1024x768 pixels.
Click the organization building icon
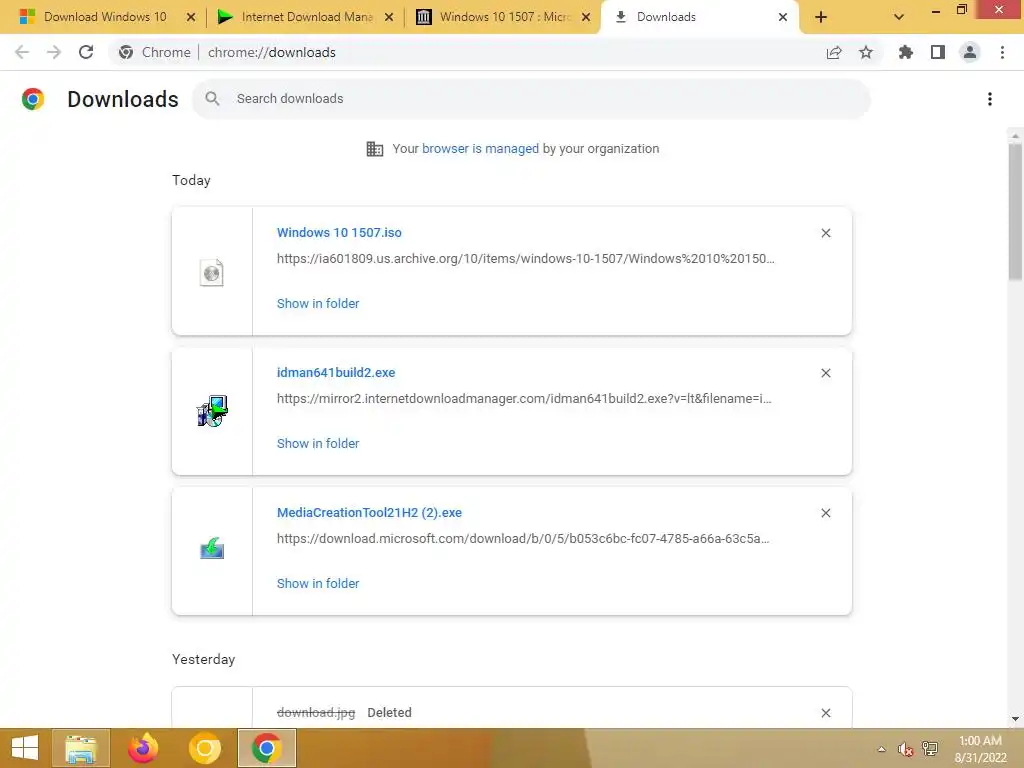coord(375,149)
